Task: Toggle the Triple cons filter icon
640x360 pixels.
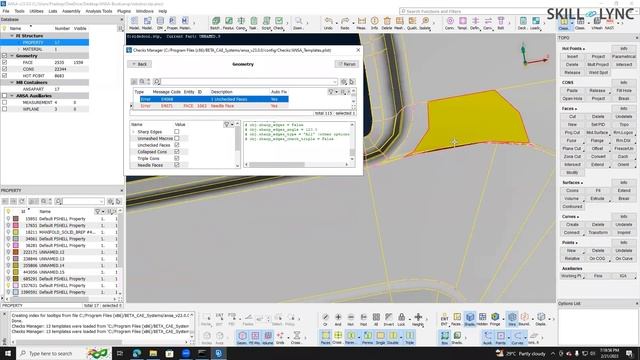Action: pyautogui.click(x=409, y=336)
